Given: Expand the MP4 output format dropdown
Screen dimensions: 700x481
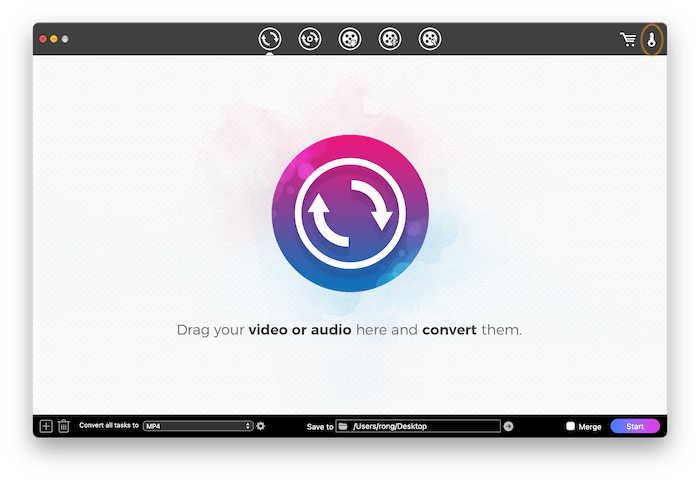Looking at the screenshot, I should coord(198,426).
